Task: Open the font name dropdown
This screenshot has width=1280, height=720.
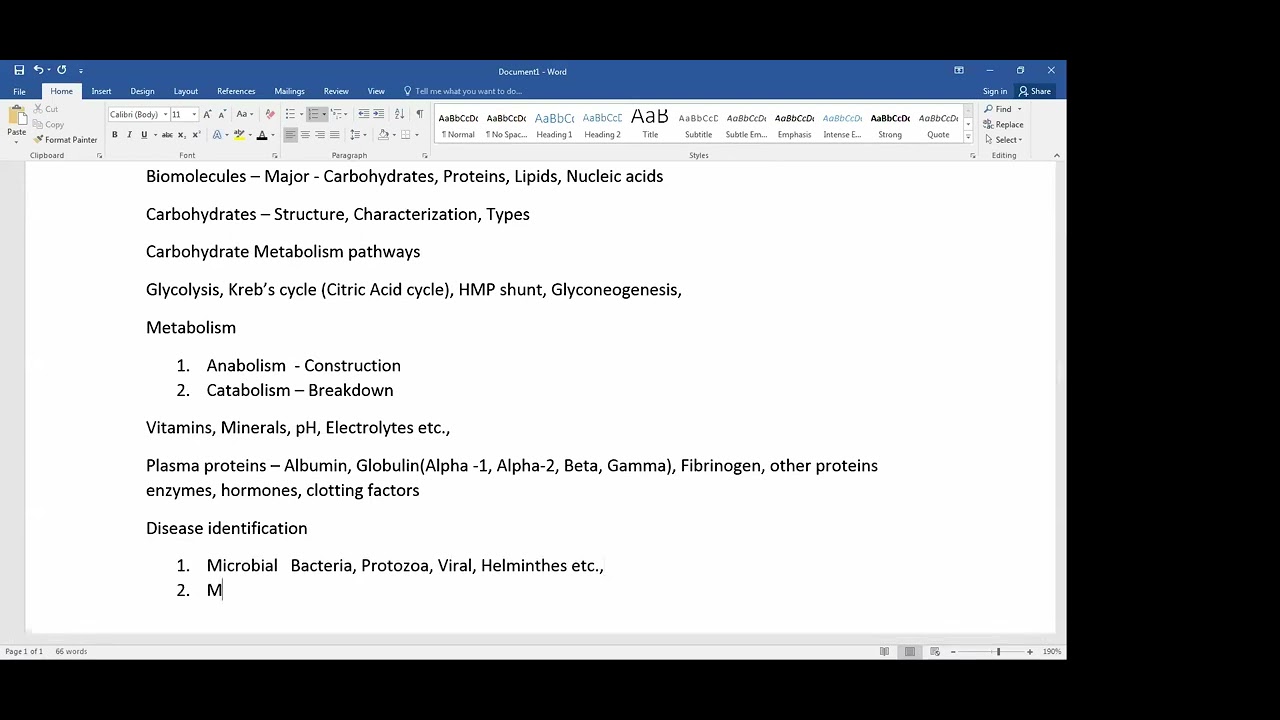Action: [165, 114]
